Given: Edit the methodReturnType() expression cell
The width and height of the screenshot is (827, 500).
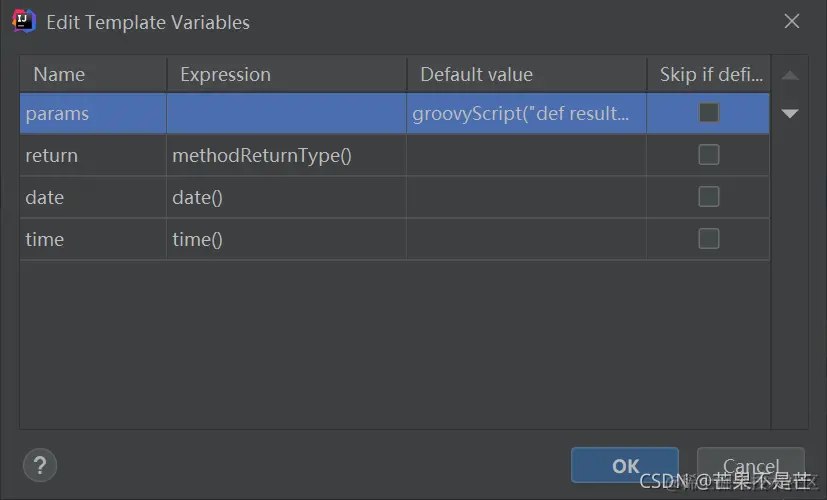Looking at the screenshot, I should tap(286, 155).
